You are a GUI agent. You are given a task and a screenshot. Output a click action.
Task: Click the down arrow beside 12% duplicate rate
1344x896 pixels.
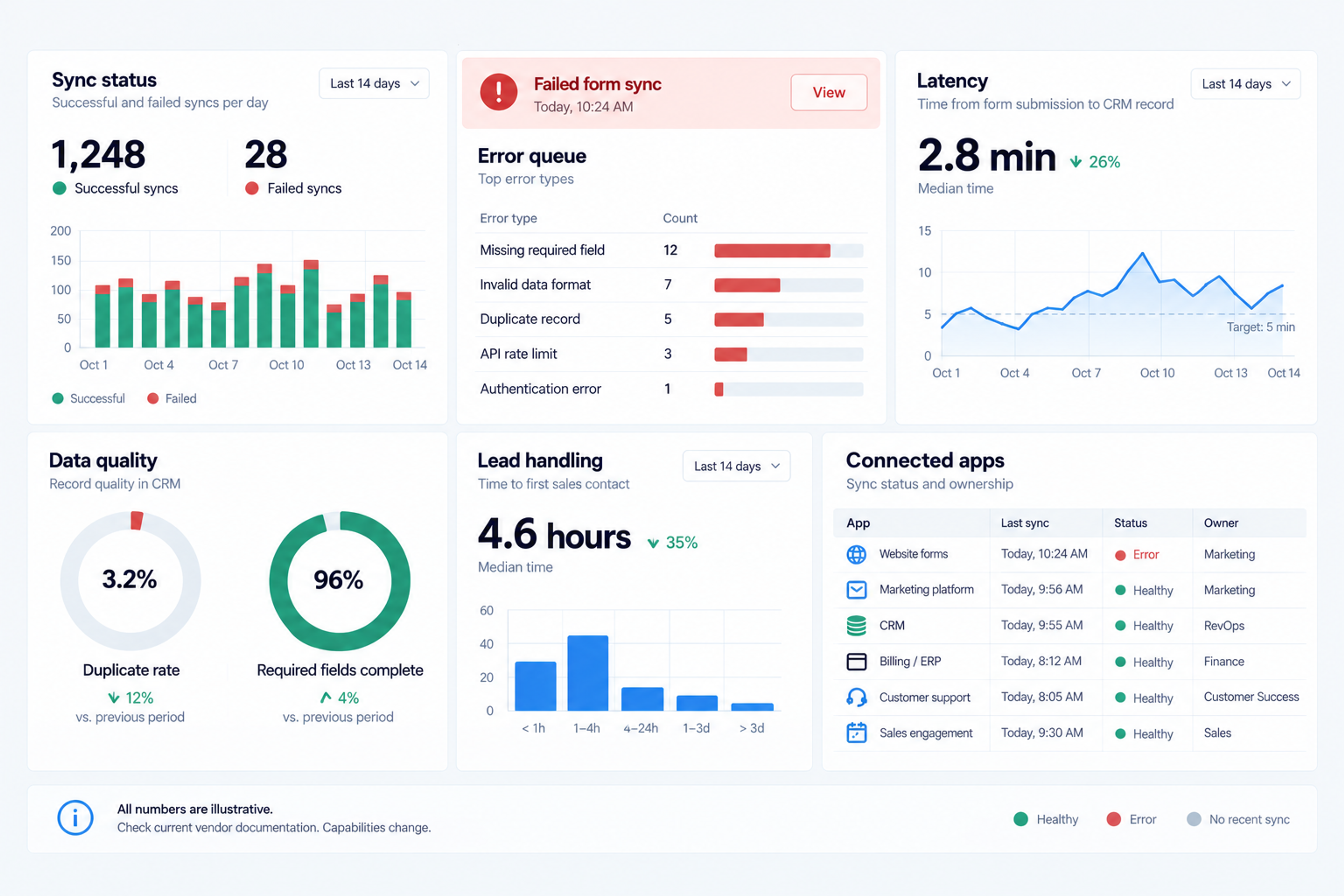(114, 698)
